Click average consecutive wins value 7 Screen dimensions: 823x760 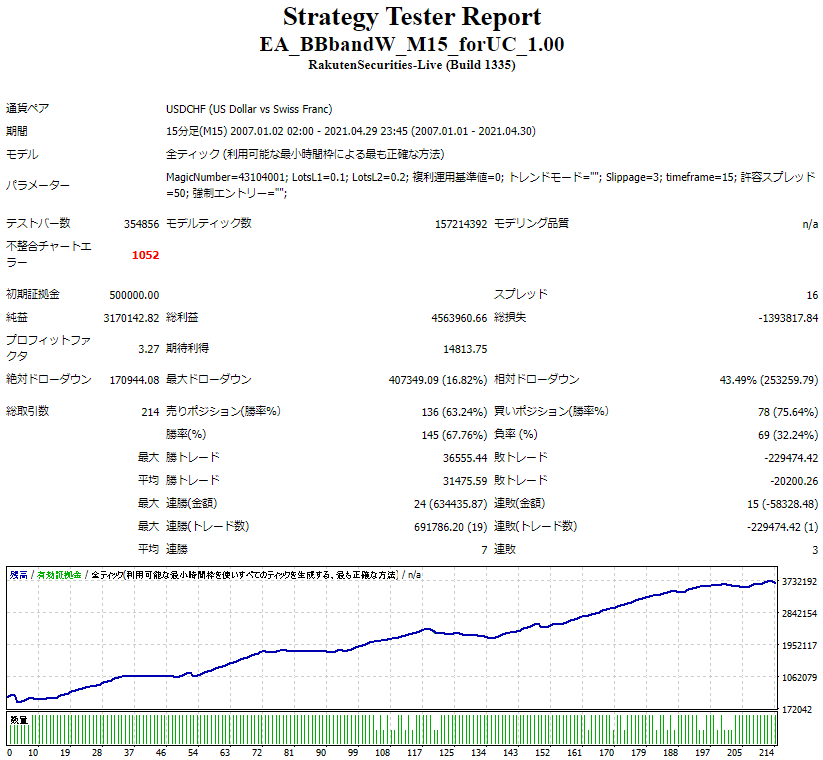click(x=484, y=550)
